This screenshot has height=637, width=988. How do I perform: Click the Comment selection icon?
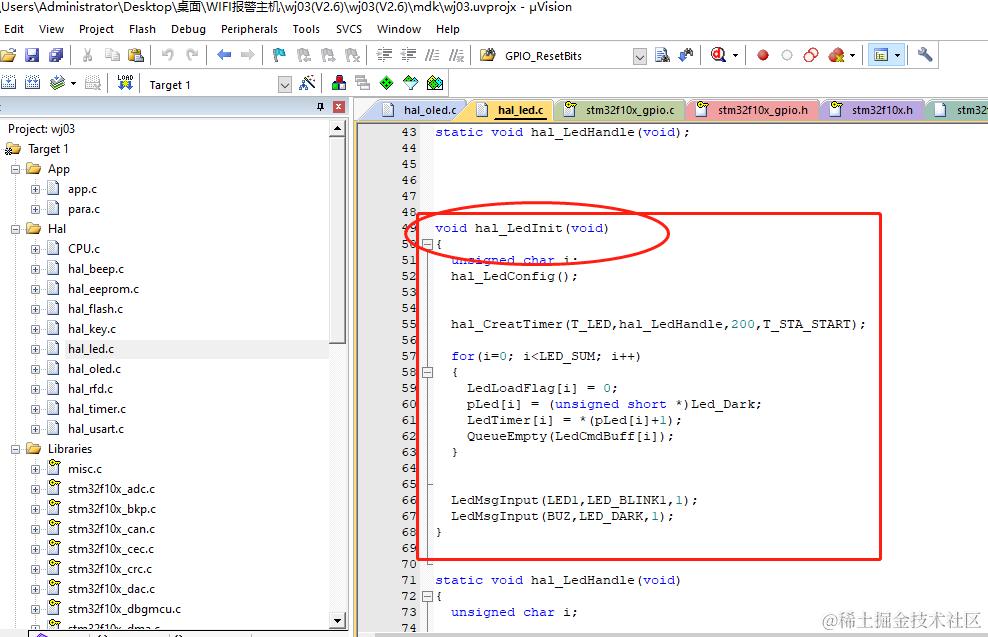coord(432,55)
